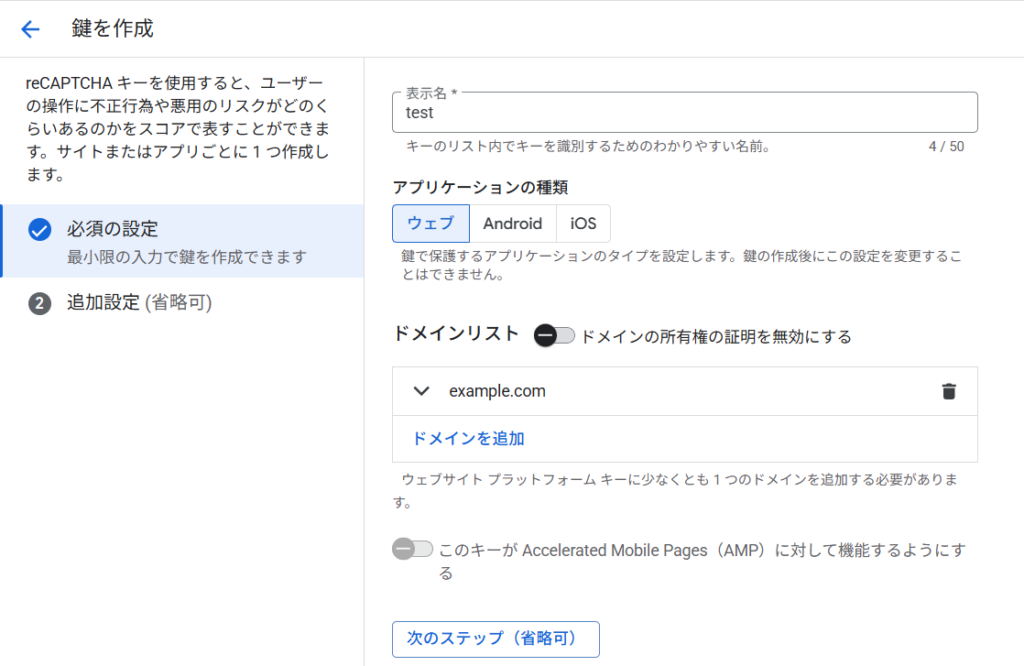Toggle the ドメインの所有権の証明を無効にする switch
The image size is (1024, 666).
[x=554, y=336]
